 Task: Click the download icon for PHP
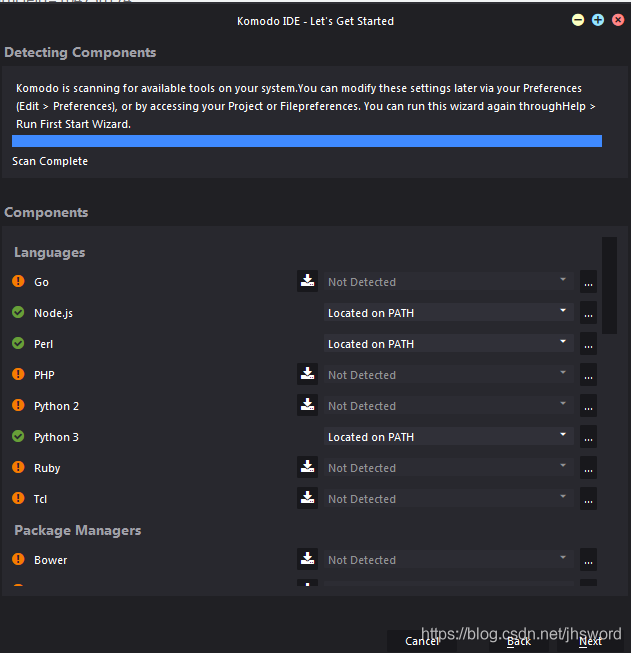pos(307,374)
